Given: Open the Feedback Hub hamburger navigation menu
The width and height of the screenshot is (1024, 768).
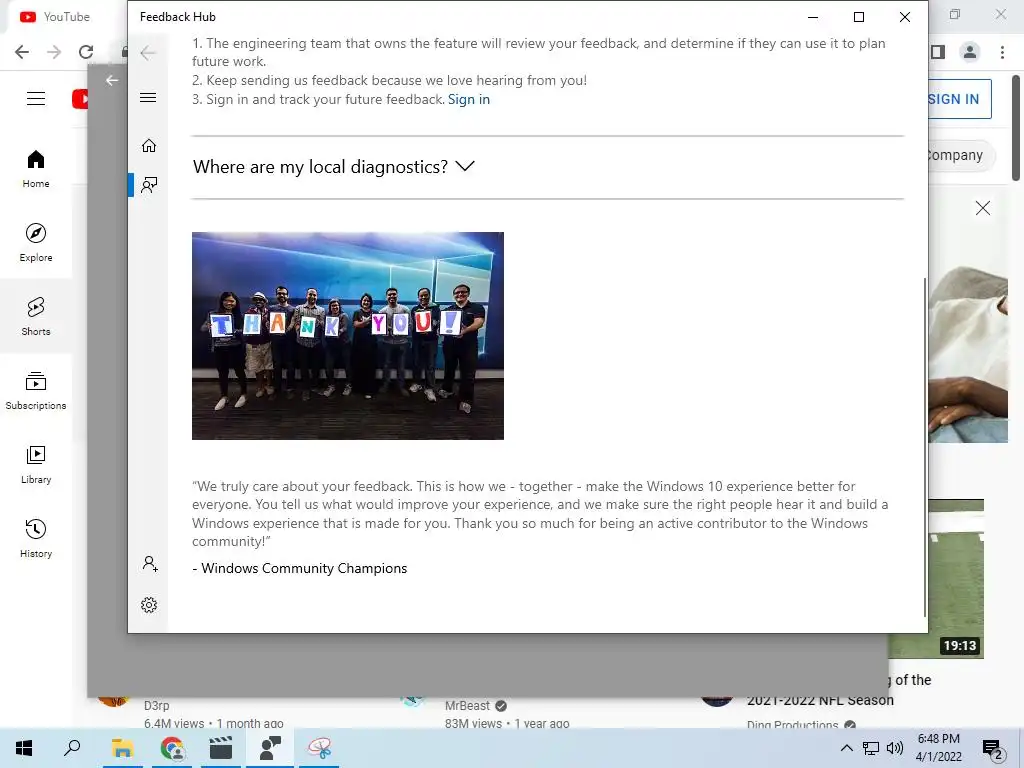Looking at the screenshot, I should [x=148, y=98].
